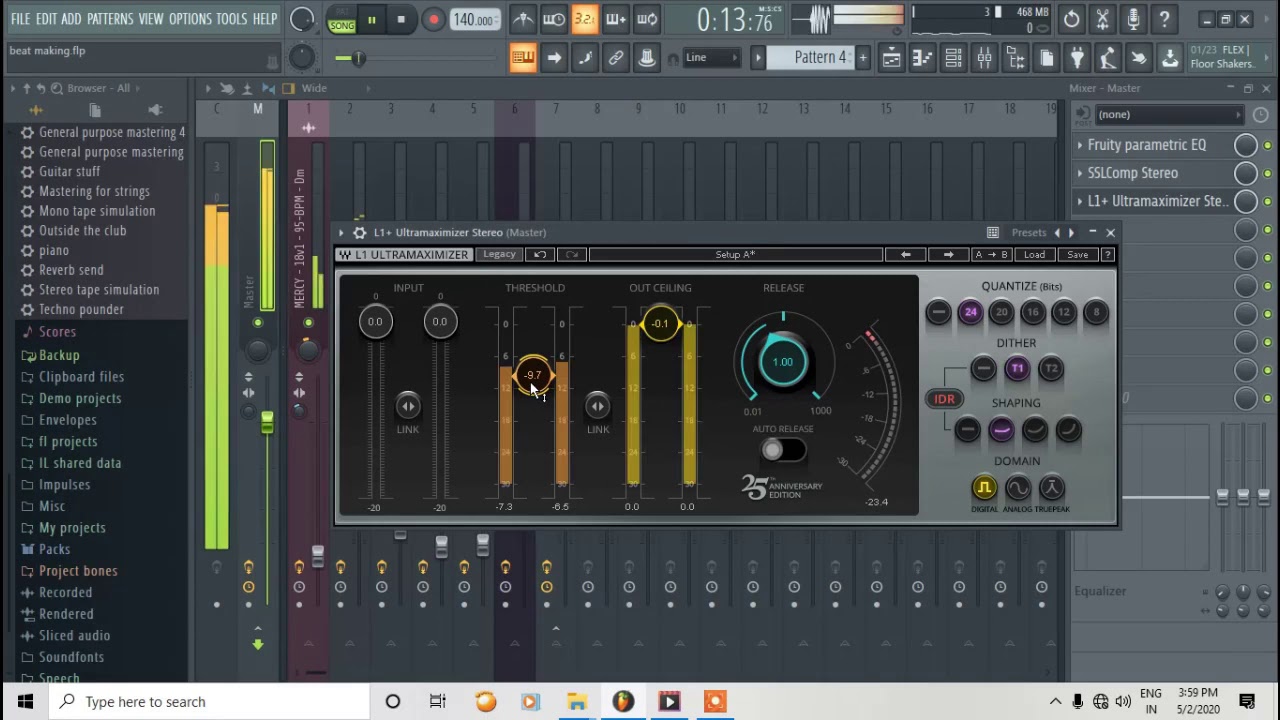Toggle the out ceiling LINK button
1280x720 pixels.
[597, 406]
